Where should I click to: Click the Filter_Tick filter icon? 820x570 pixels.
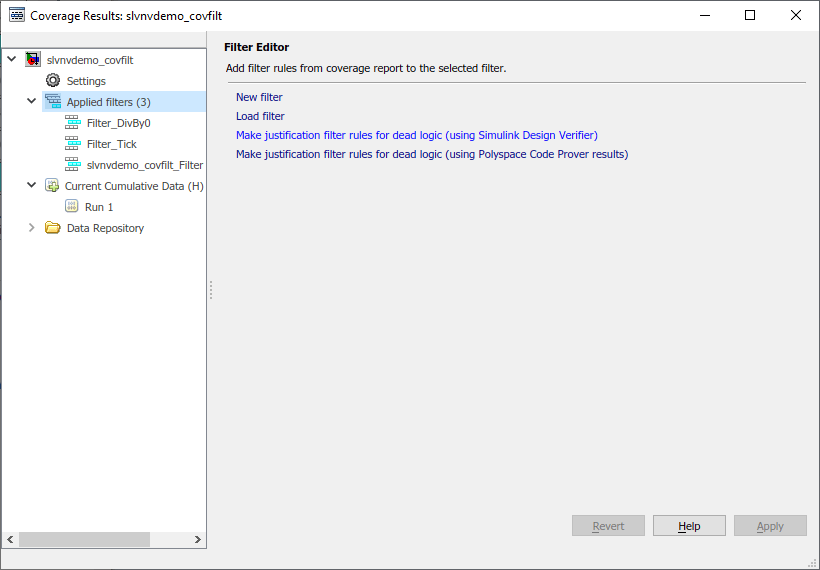coord(72,144)
